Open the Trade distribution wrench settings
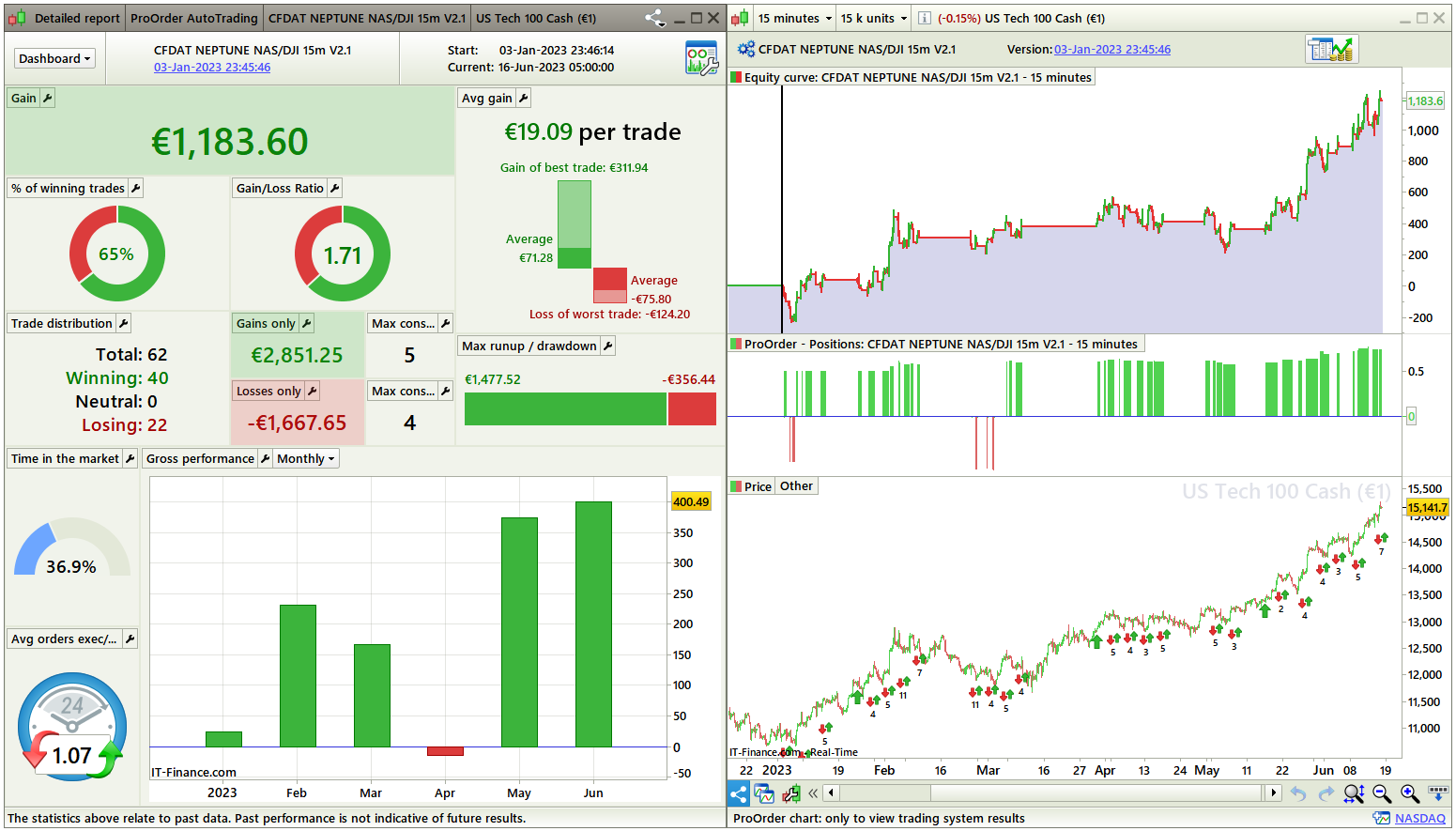 [124, 323]
